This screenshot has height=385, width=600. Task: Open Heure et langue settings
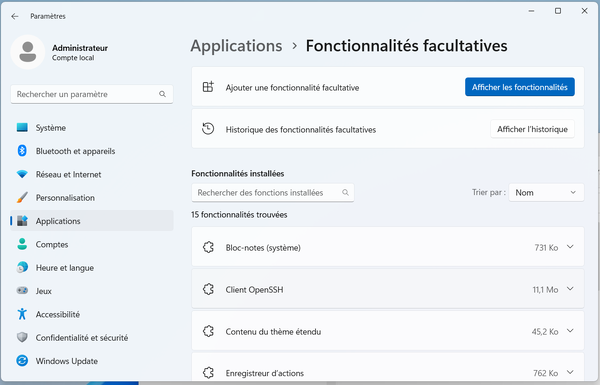coord(92,268)
